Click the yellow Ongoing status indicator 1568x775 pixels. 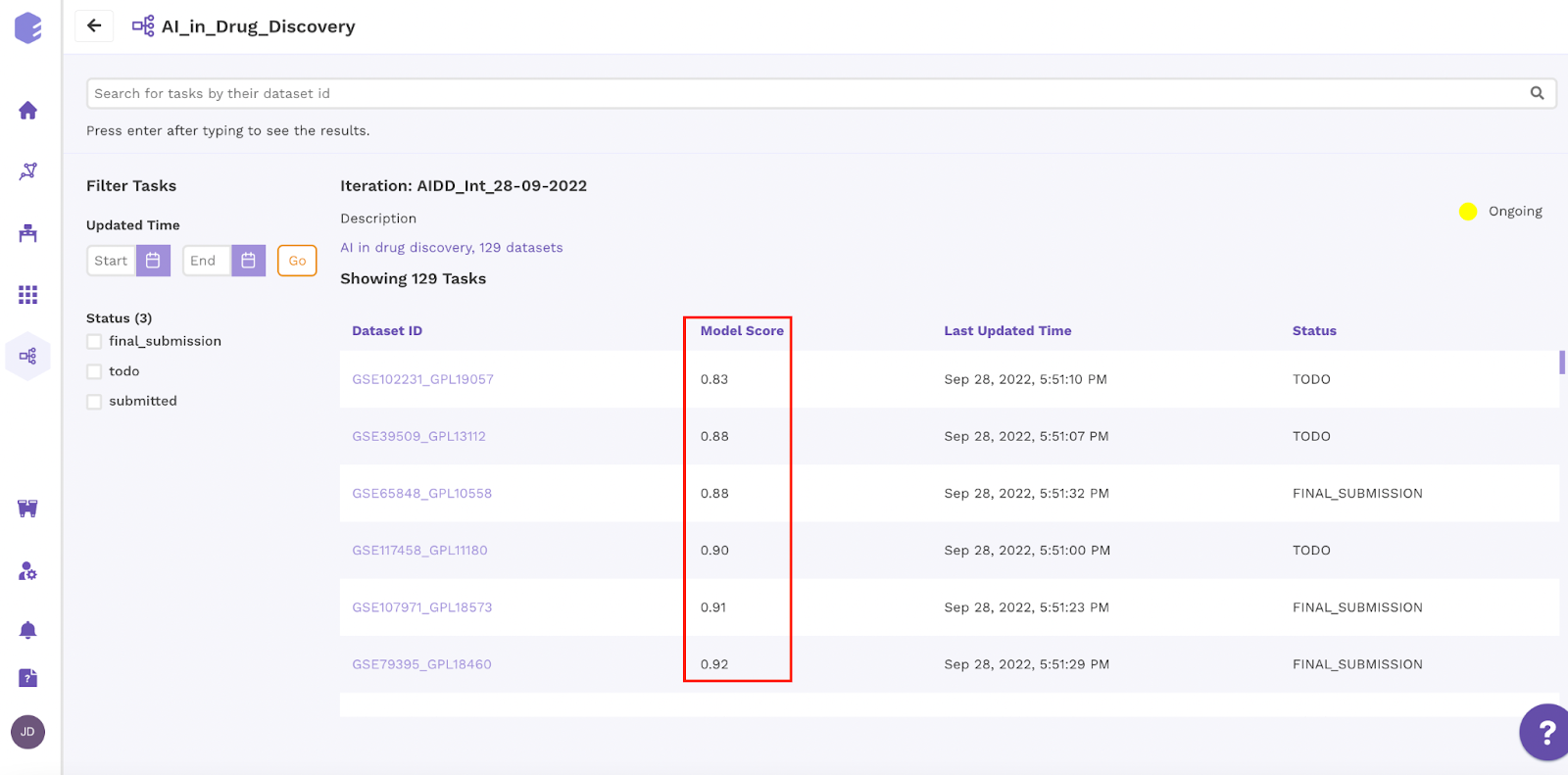1467,212
